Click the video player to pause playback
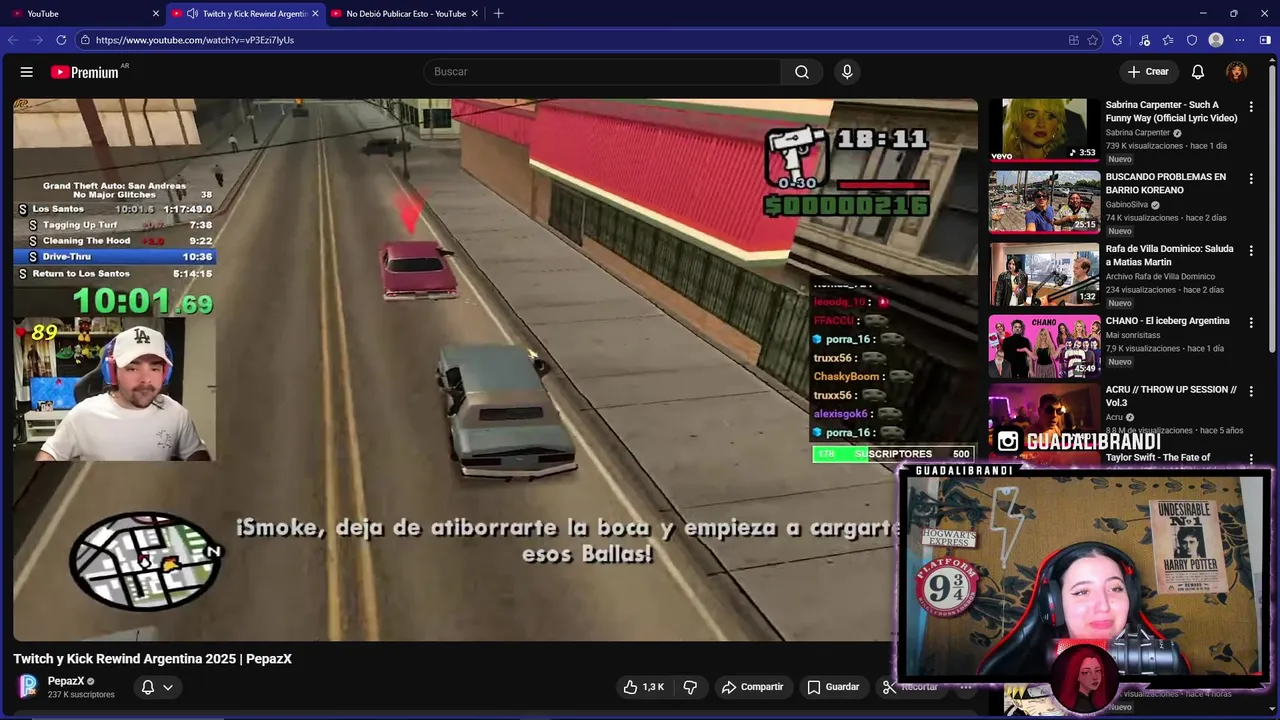The width and height of the screenshot is (1280, 720). [495, 369]
